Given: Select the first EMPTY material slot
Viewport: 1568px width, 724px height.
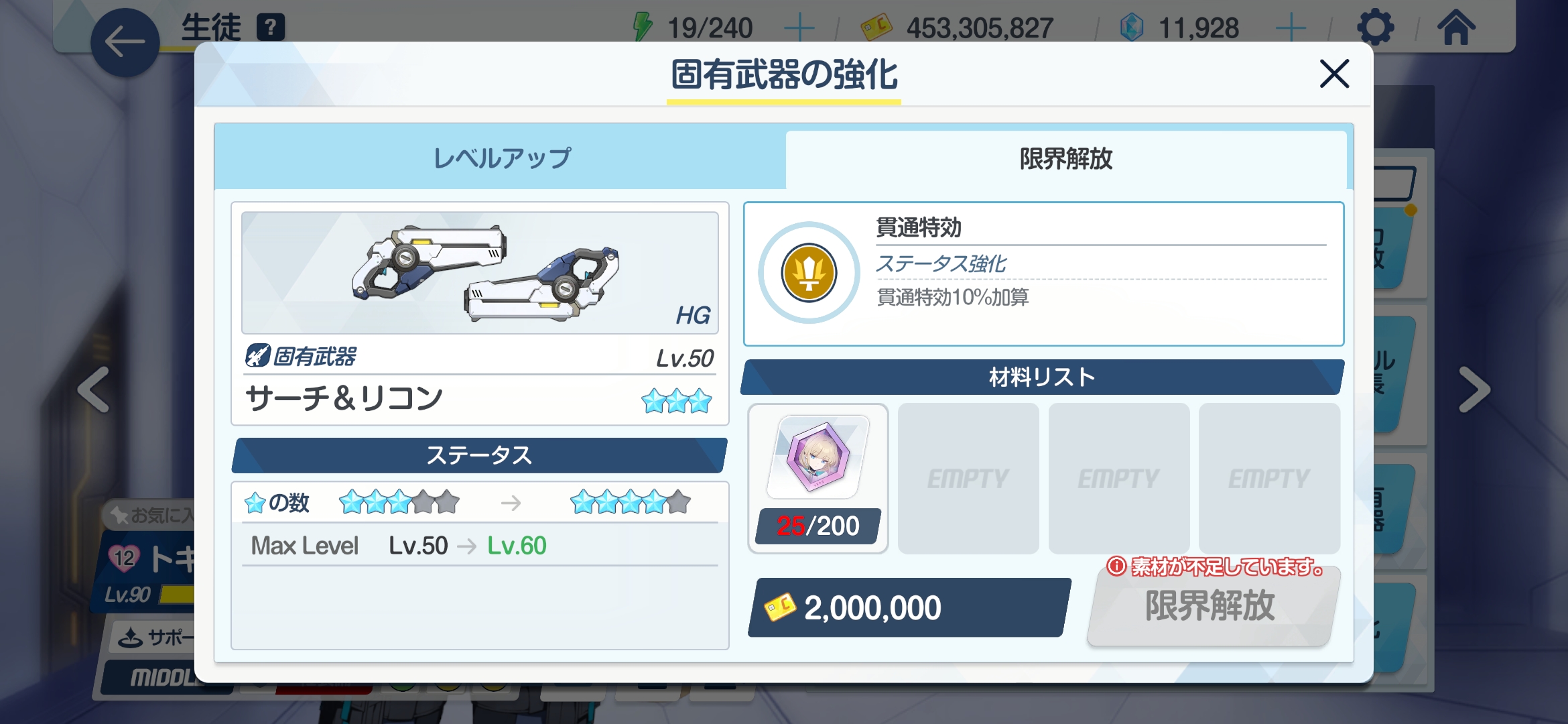Looking at the screenshot, I should (x=968, y=479).
